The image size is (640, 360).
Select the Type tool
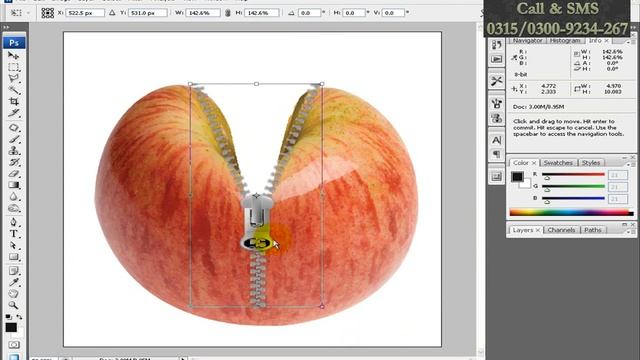13,234
